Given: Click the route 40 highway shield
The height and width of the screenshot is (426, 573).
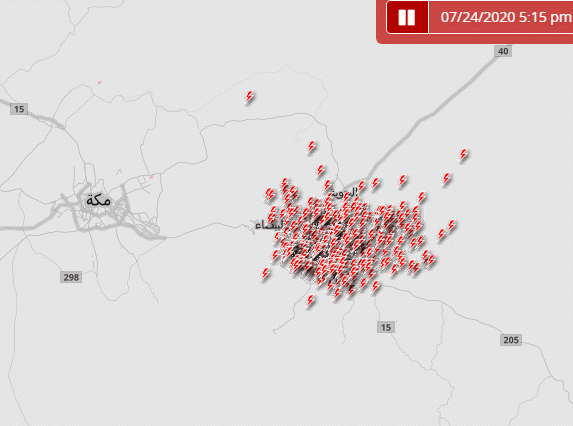Looking at the screenshot, I should pos(503,51).
